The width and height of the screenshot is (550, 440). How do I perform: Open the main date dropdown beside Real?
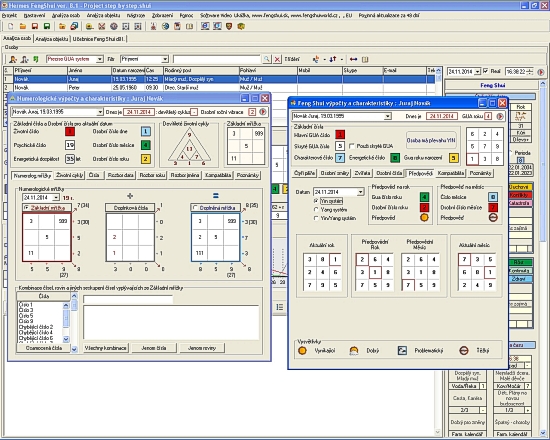pos(477,72)
